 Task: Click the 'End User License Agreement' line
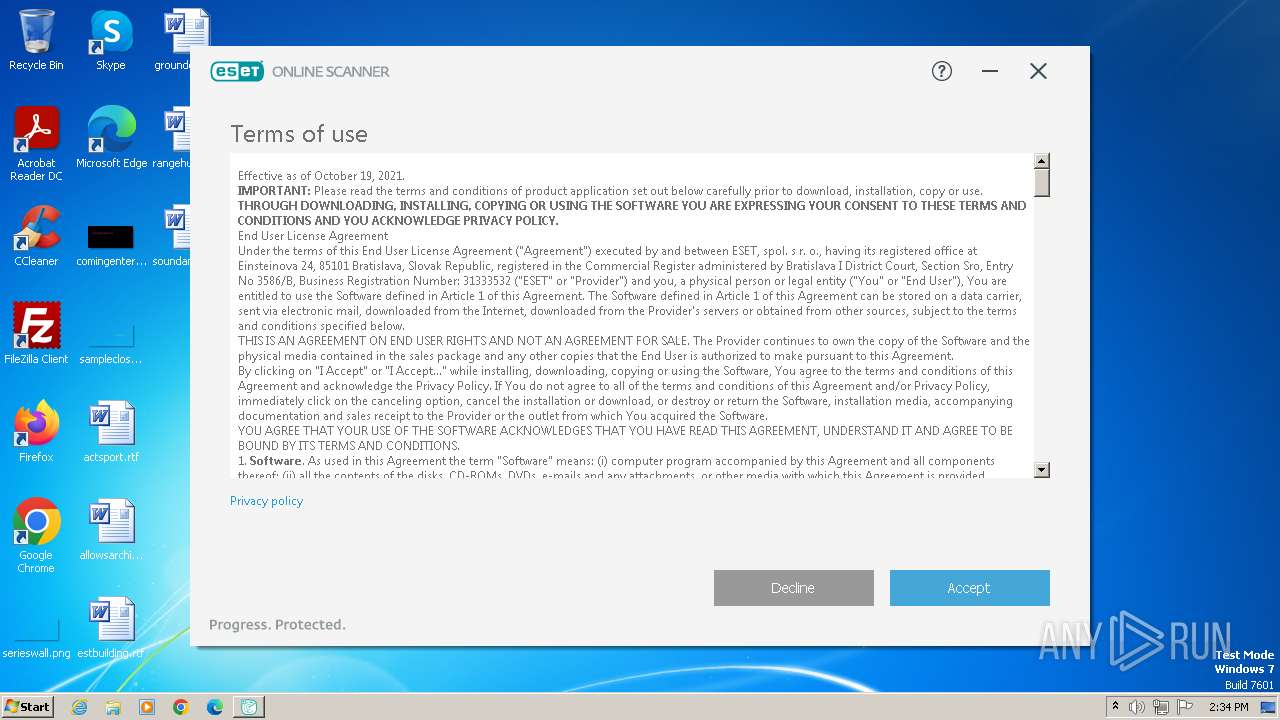(313, 236)
